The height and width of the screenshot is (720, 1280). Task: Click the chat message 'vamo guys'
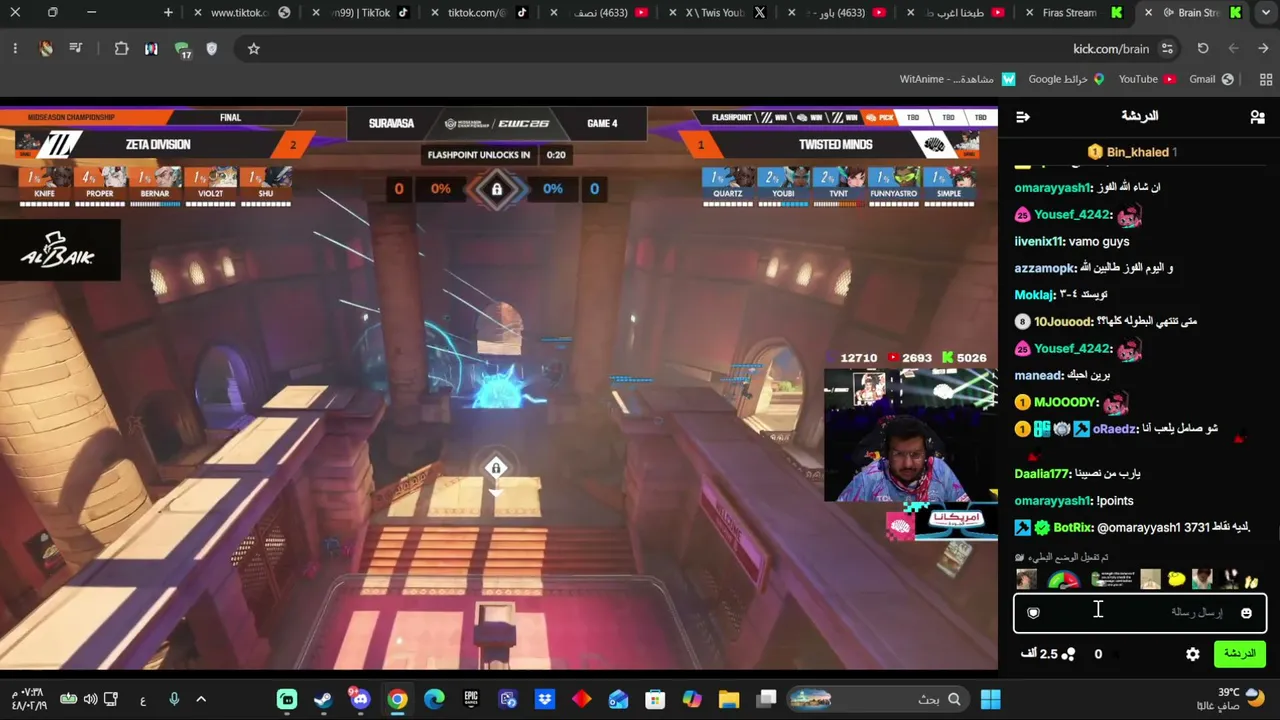[1099, 241]
